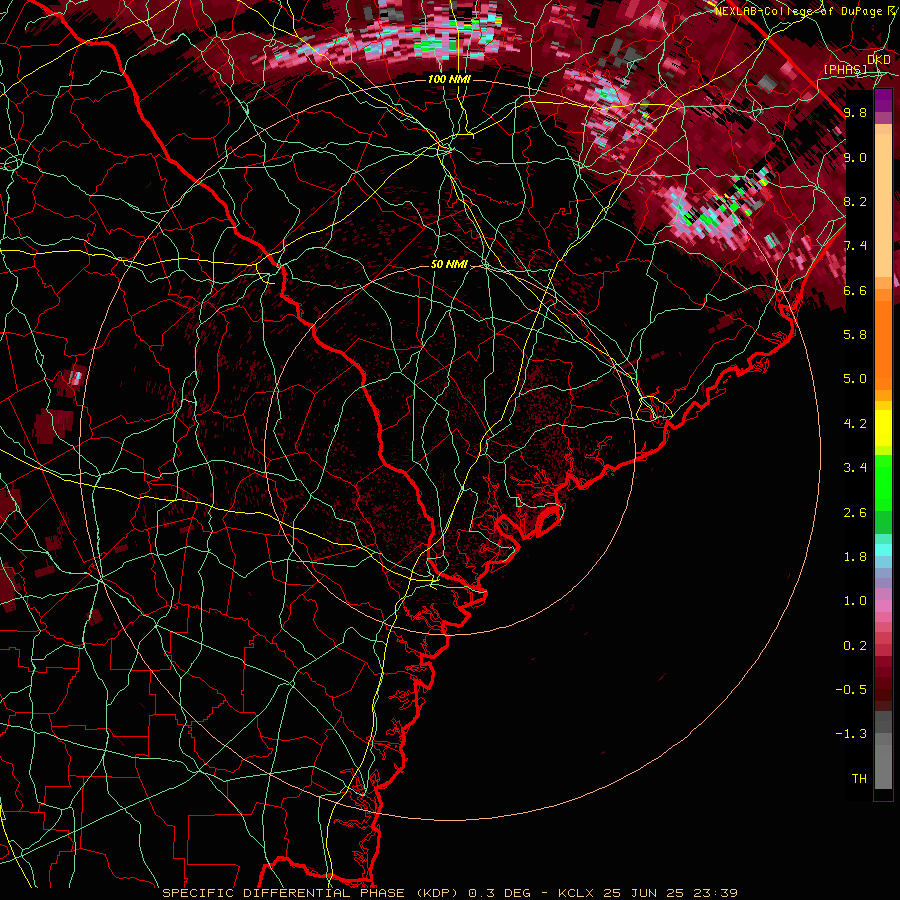Click the 2.6 value on the color scale
The width and height of the screenshot is (900, 900).
pos(855,513)
